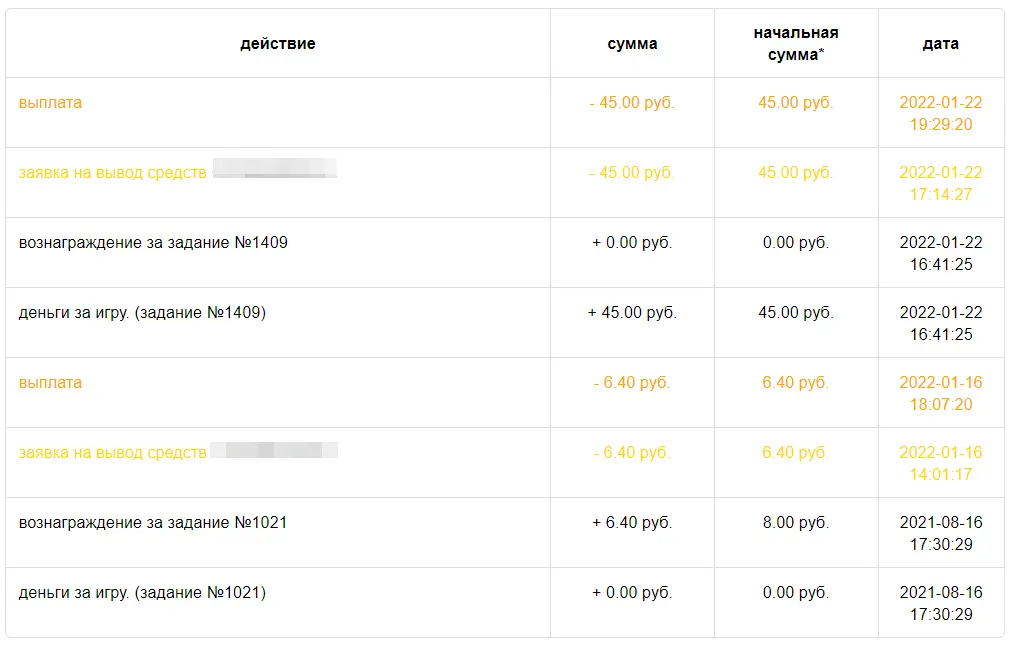This screenshot has width=1029, height=664.
Task: Click the initial '45.00 руб.' in the игру №1409 row
Action: coord(796,313)
